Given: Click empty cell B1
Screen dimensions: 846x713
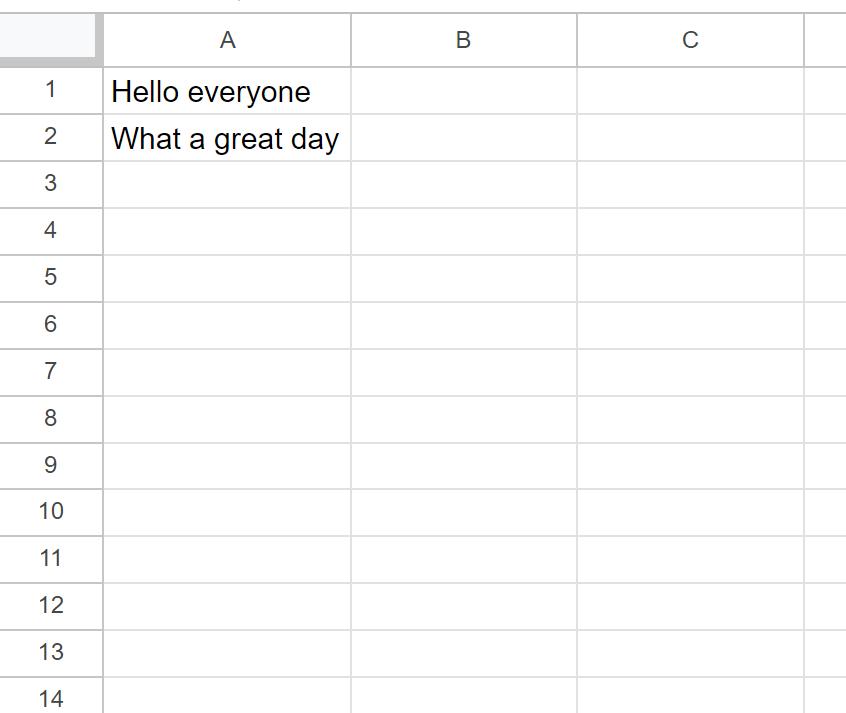Looking at the screenshot, I should click(464, 91).
